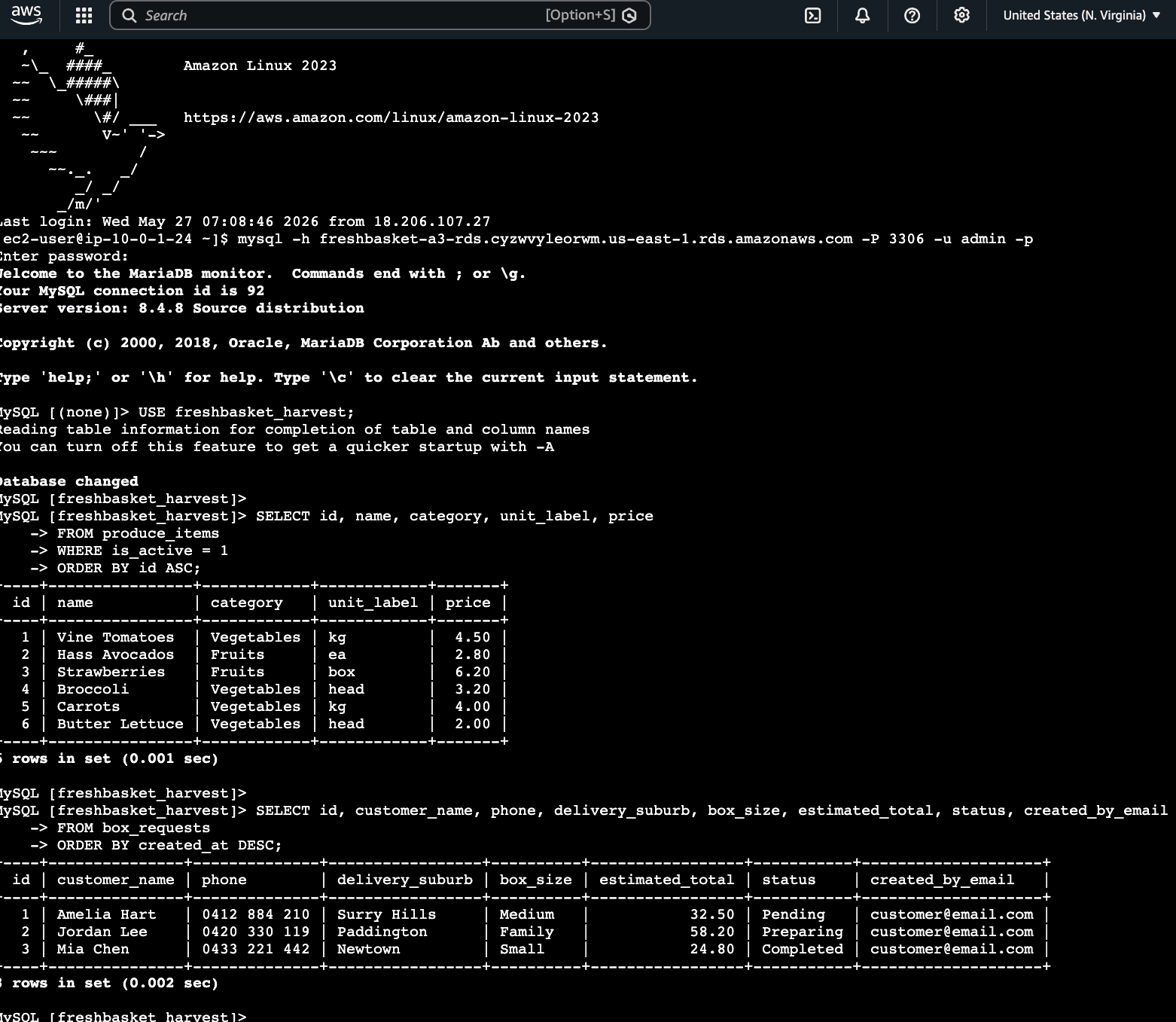Click the AWS console search field

tap(379, 15)
